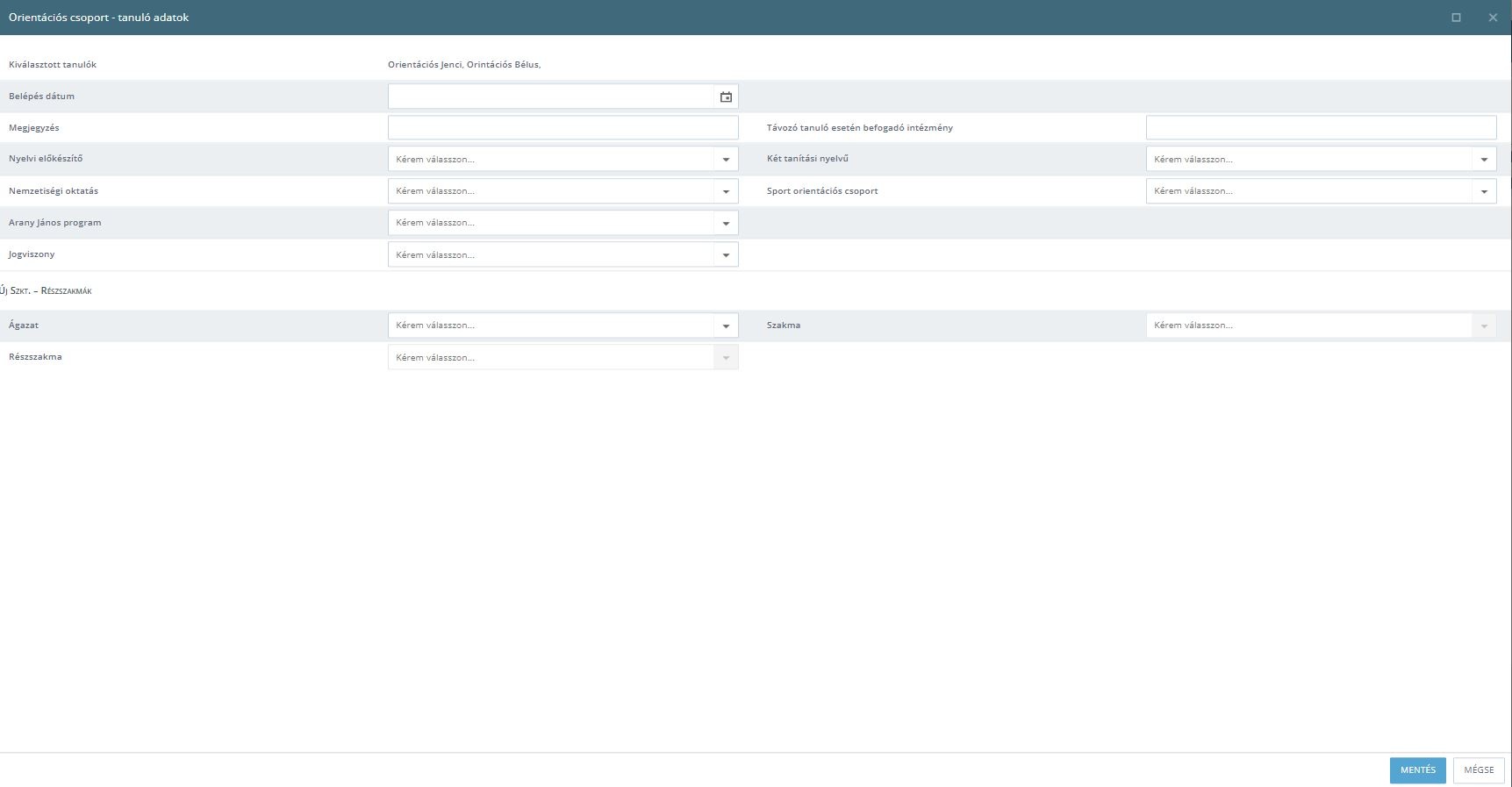Click the Ágazat label
The width and height of the screenshot is (1512, 787).
(x=24, y=326)
